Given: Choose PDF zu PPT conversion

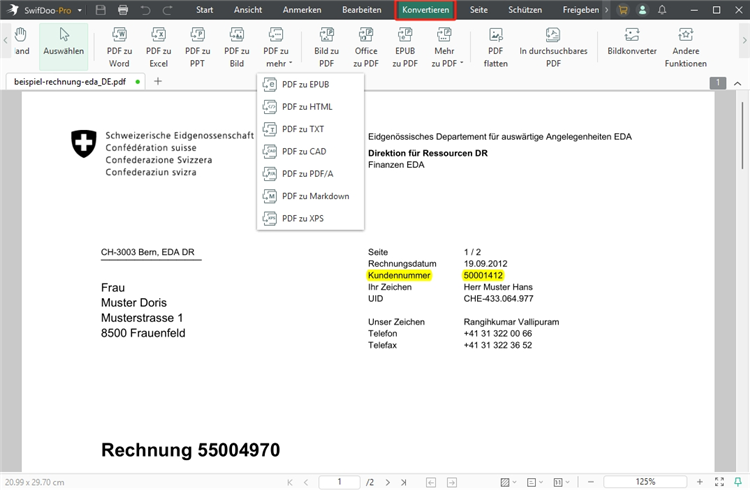Looking at the screenshot, I should click(198, 47).
